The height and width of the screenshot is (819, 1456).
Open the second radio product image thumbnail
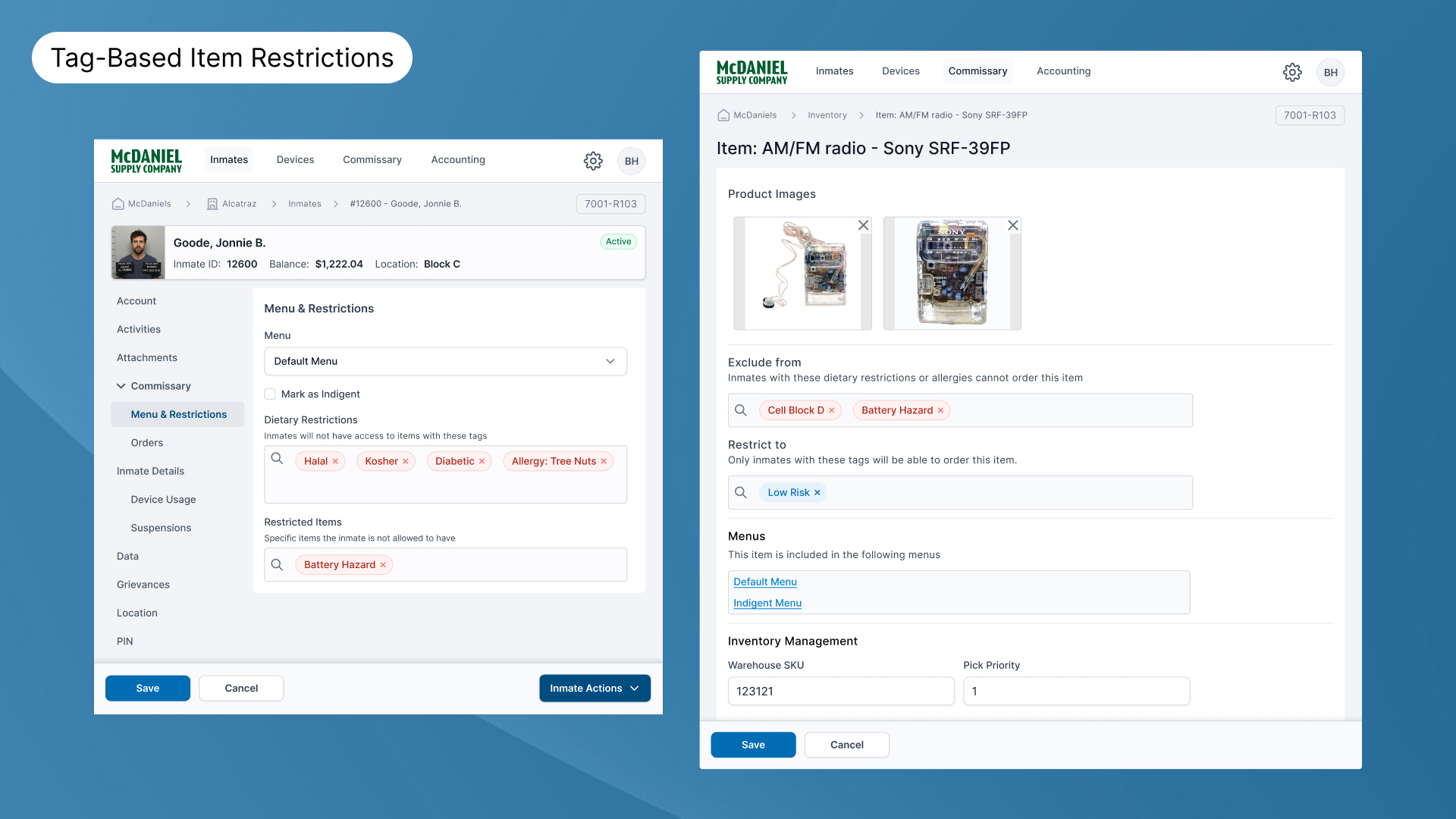[952, 273]
